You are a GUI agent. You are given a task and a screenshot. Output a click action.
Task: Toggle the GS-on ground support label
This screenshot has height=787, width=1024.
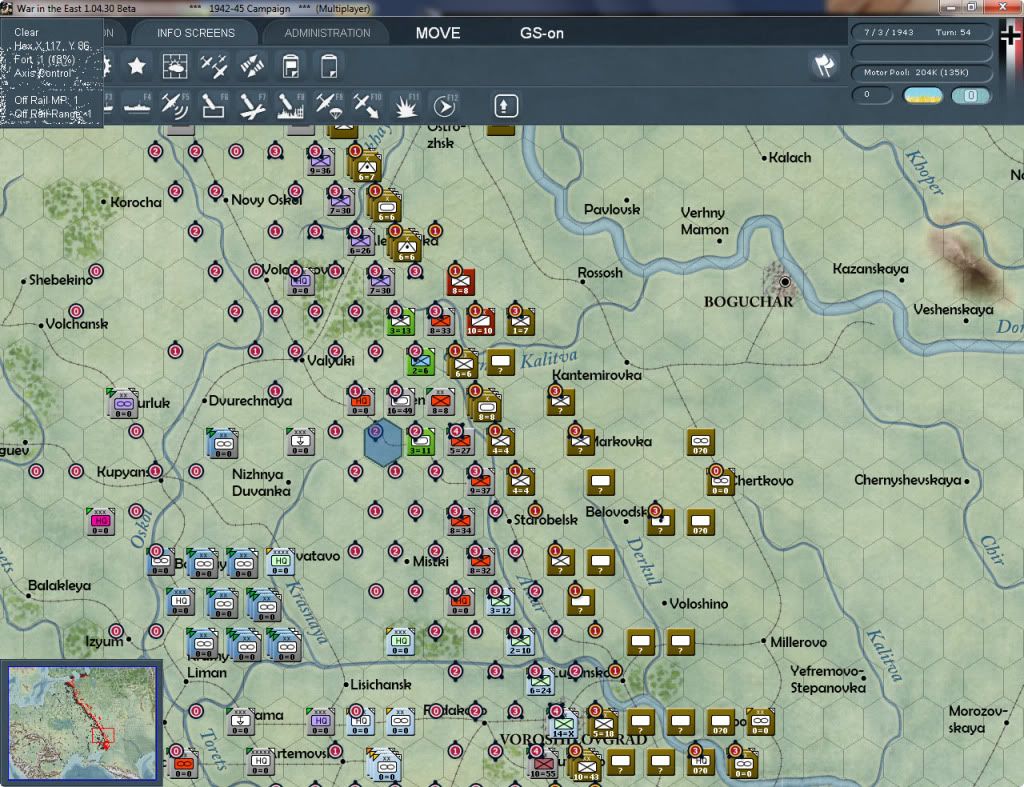pos(541,33)
